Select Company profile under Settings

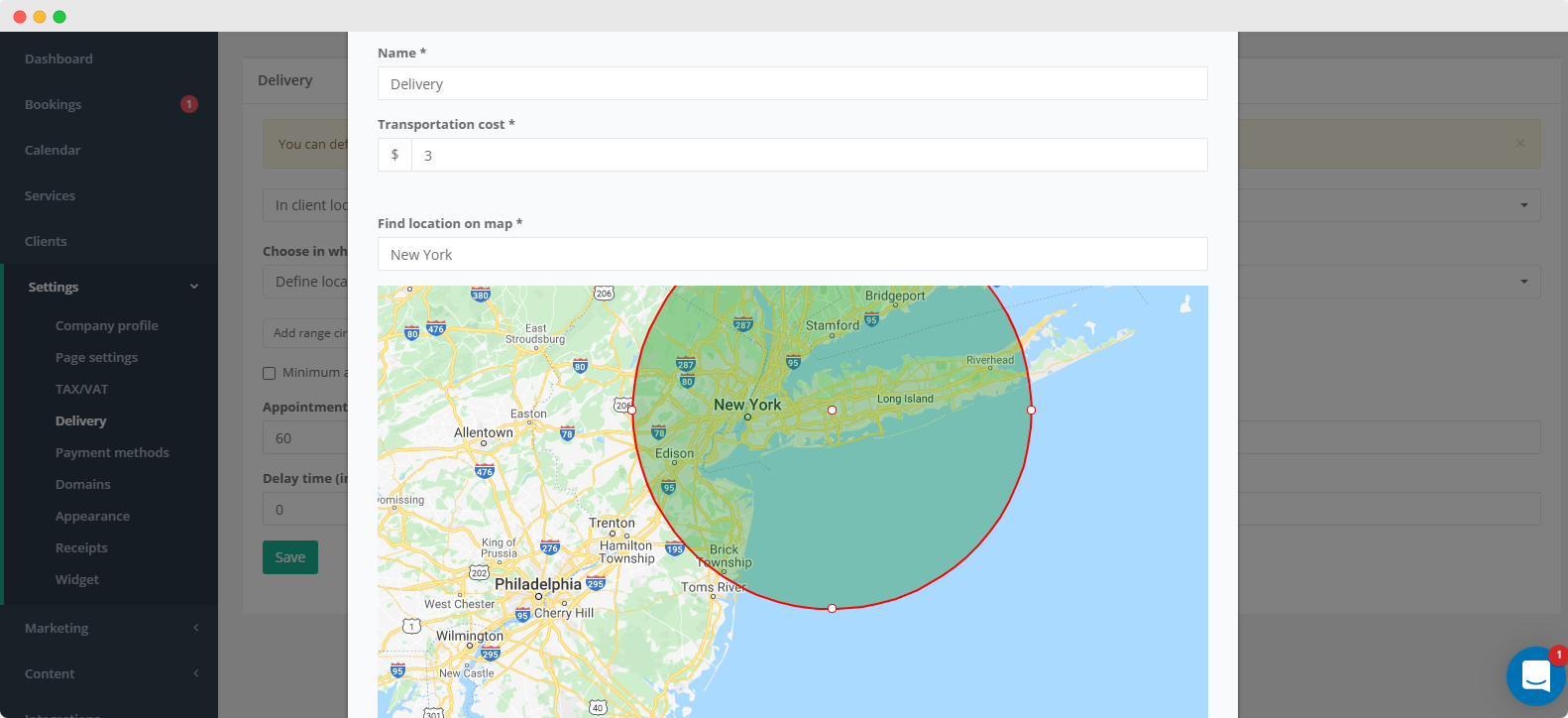click(107, 325)
